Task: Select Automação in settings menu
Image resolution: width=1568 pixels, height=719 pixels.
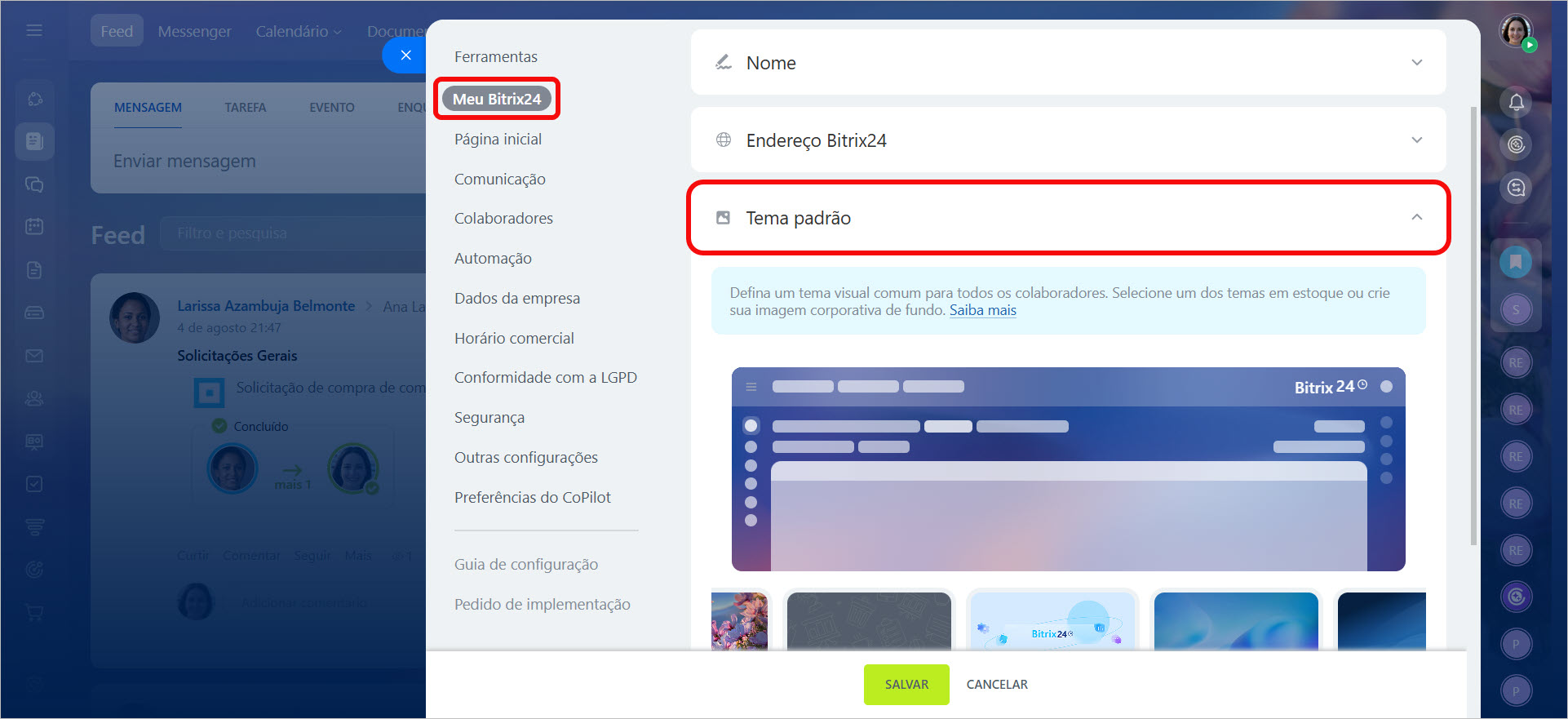Action: (x=493, y=258)
